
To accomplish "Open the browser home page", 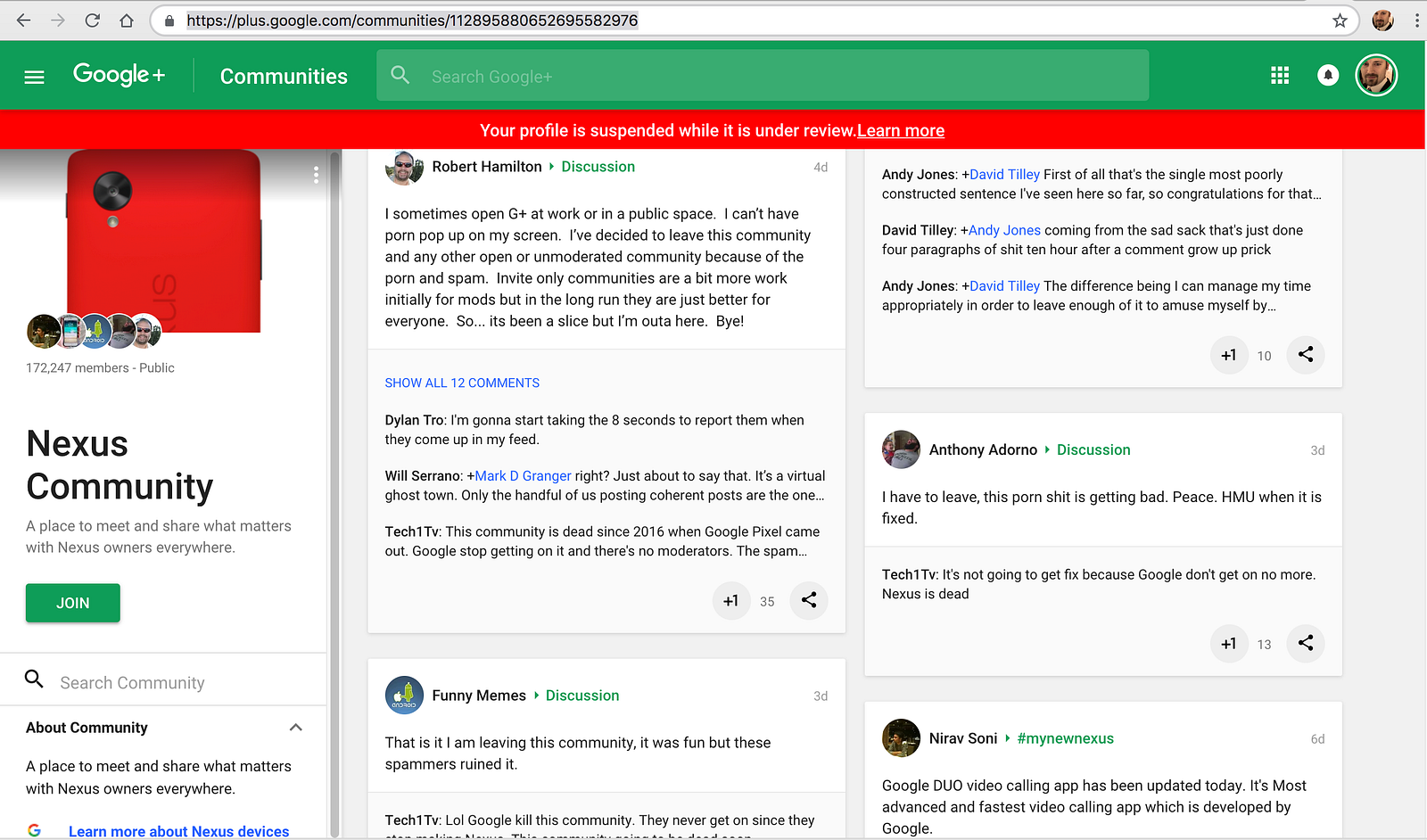I will [127, 21].
